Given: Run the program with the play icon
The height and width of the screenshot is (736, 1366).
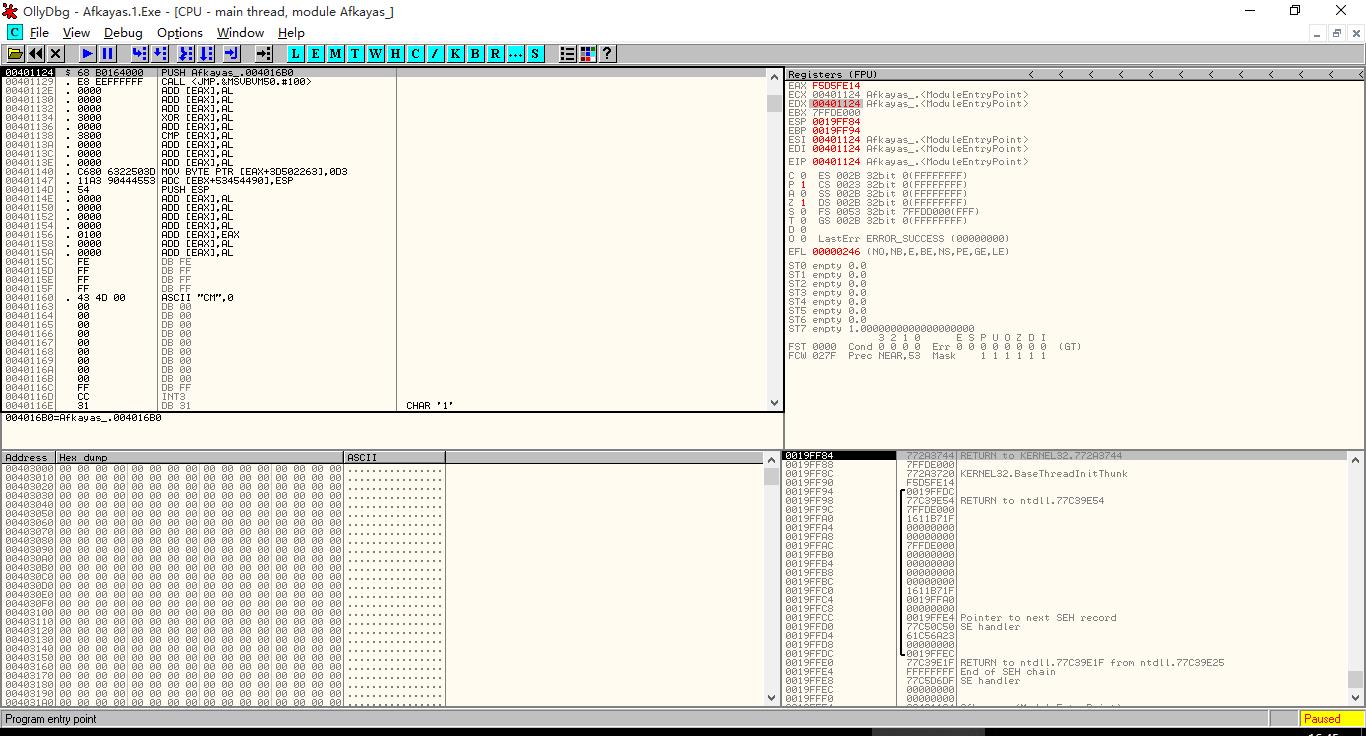Looking at the screenshot, I should [88, 54].
